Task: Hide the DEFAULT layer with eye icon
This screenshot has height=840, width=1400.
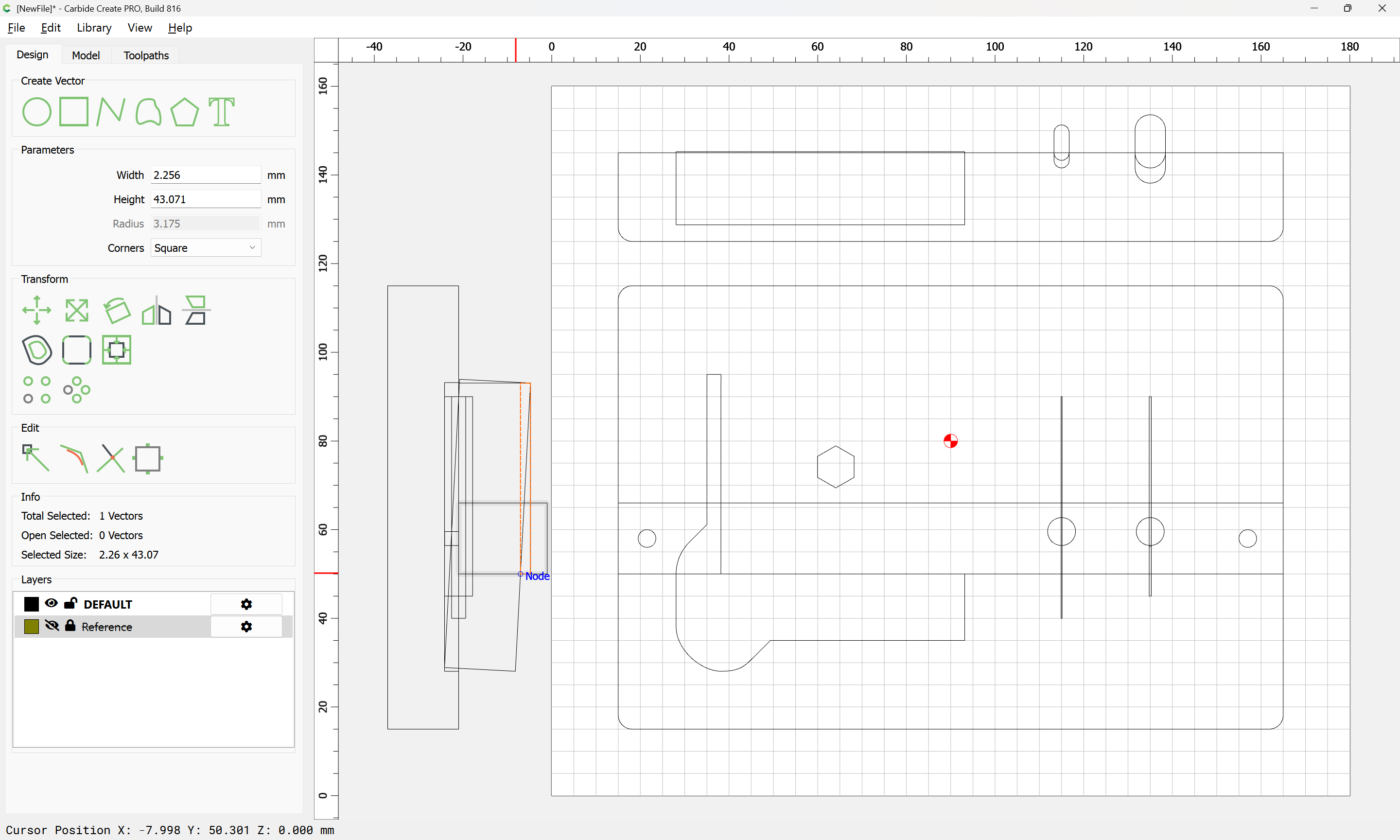Action: click(x=52, y=603)
